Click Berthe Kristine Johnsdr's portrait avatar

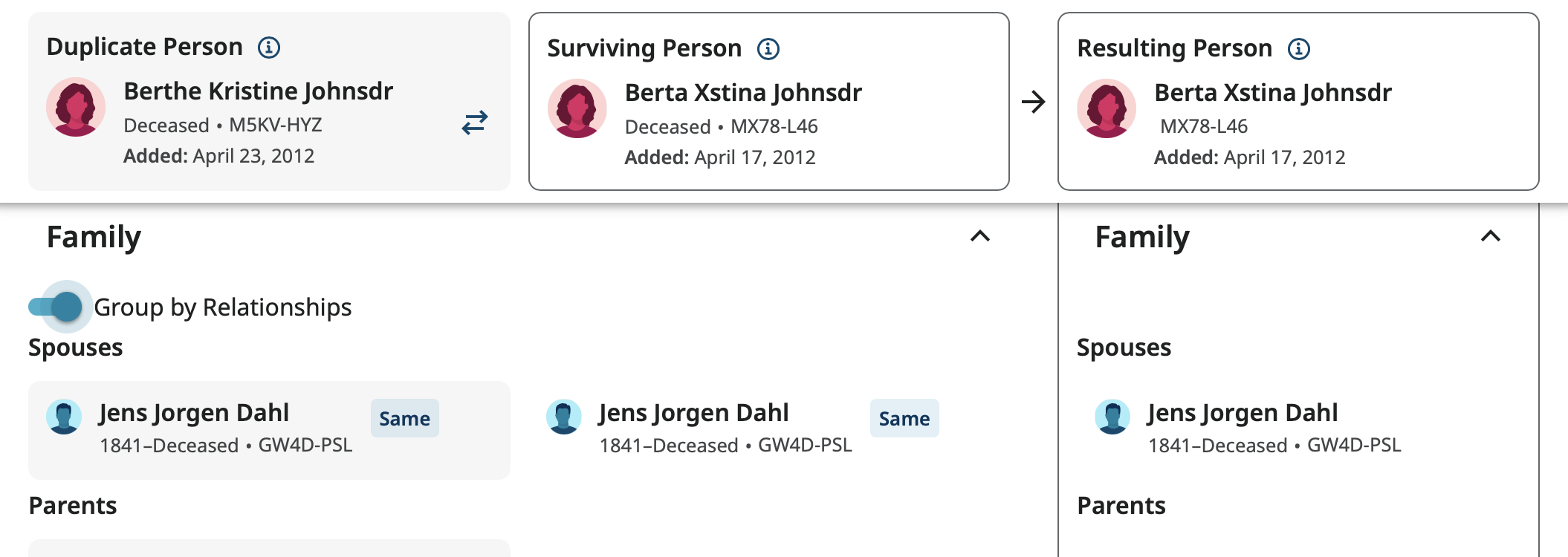(76, 107)
